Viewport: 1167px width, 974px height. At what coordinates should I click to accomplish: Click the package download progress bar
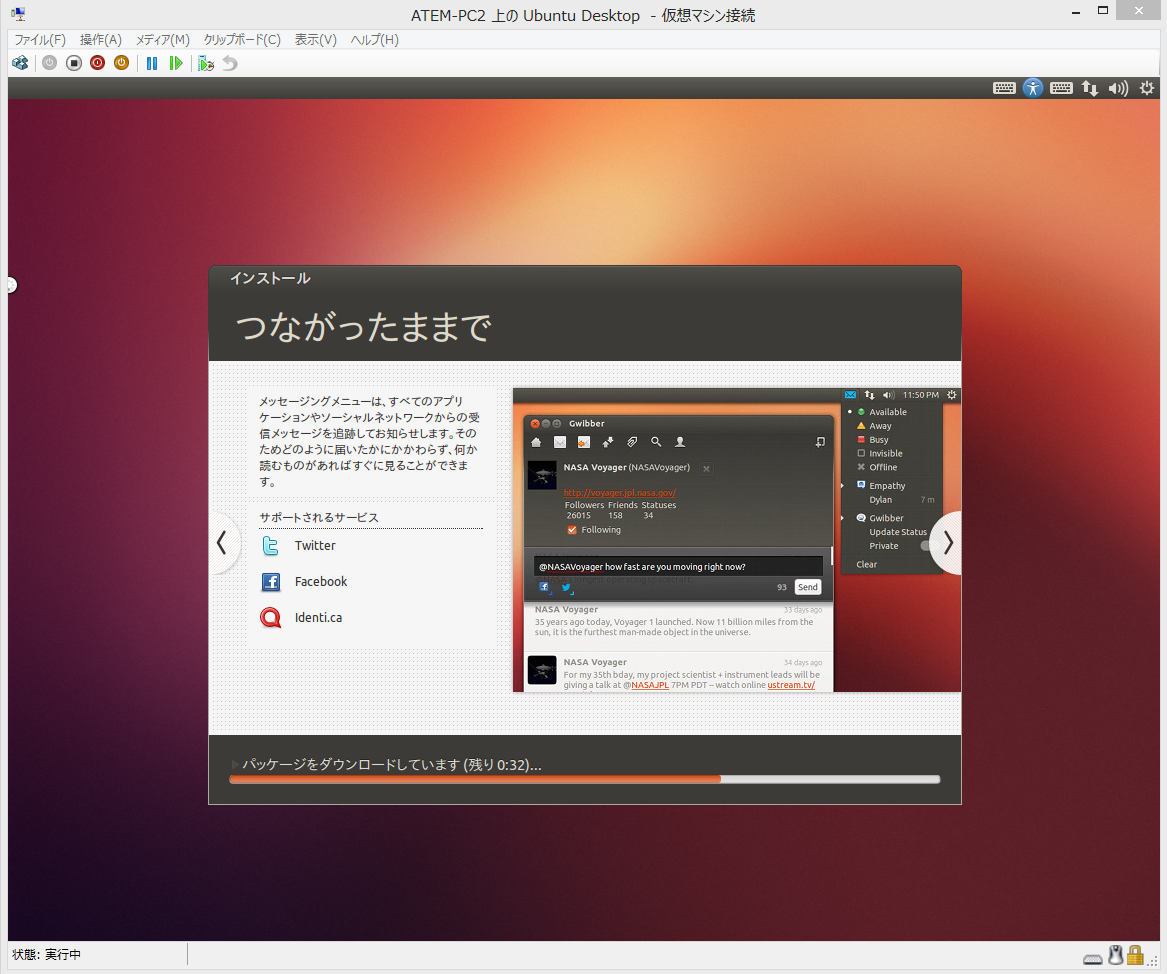pyautogui.click(x=584, y=779)
